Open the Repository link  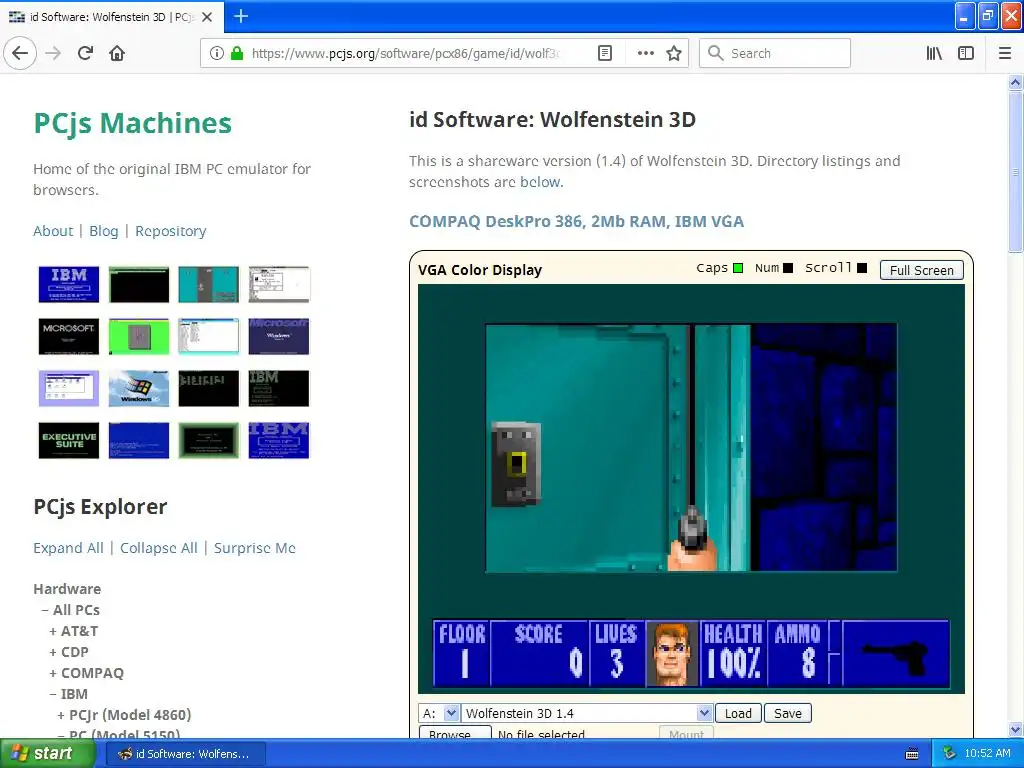tap(170, 231)
